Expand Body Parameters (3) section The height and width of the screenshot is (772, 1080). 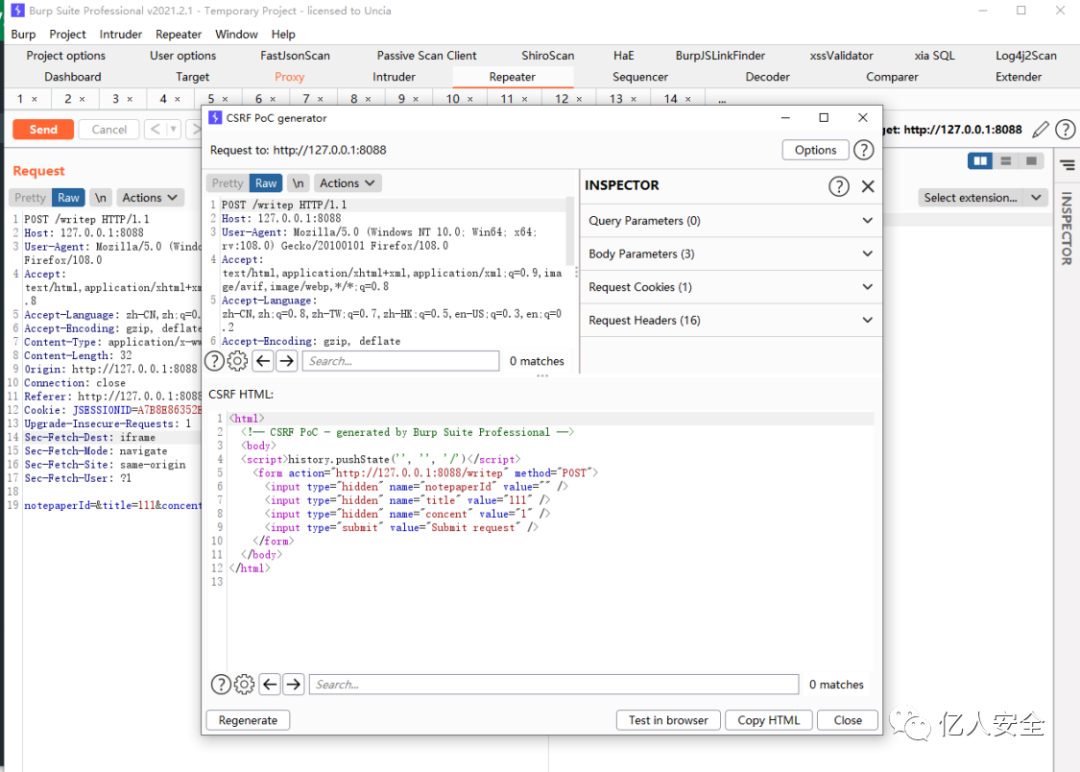click(x=731, y=254)
